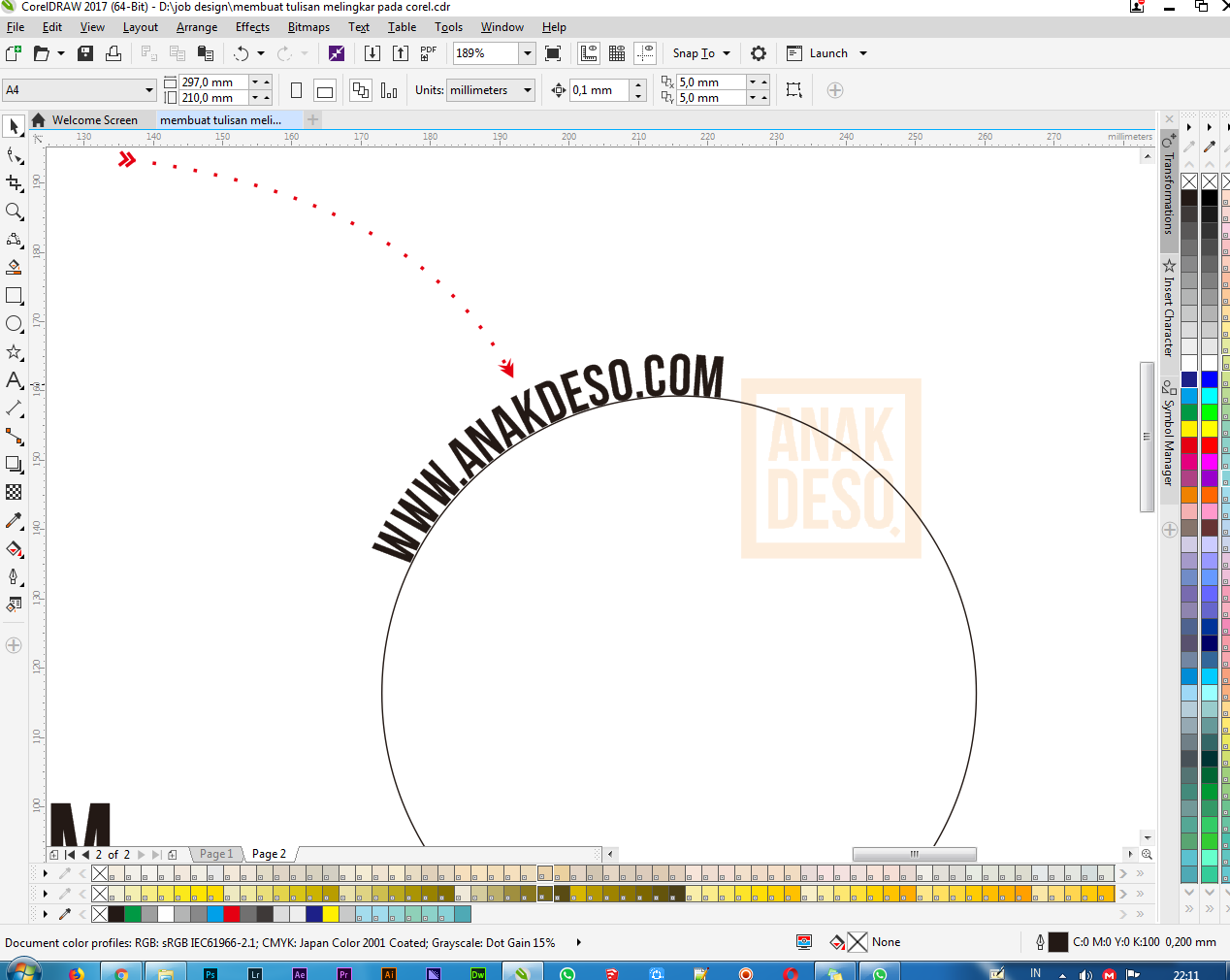This screenshot has height=980, width=1230.
Task: Select the Zoom tool in toolbox
Action: pos(14,212)
